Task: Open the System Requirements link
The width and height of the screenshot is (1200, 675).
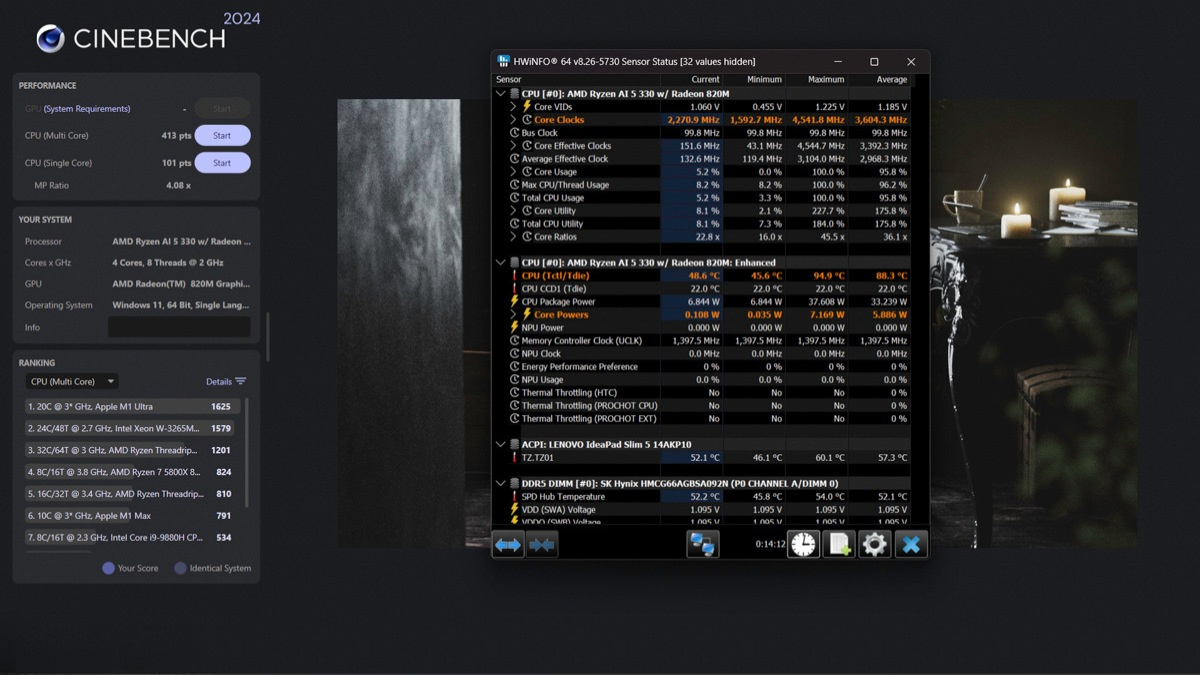Action: click(x=87, y=109)
